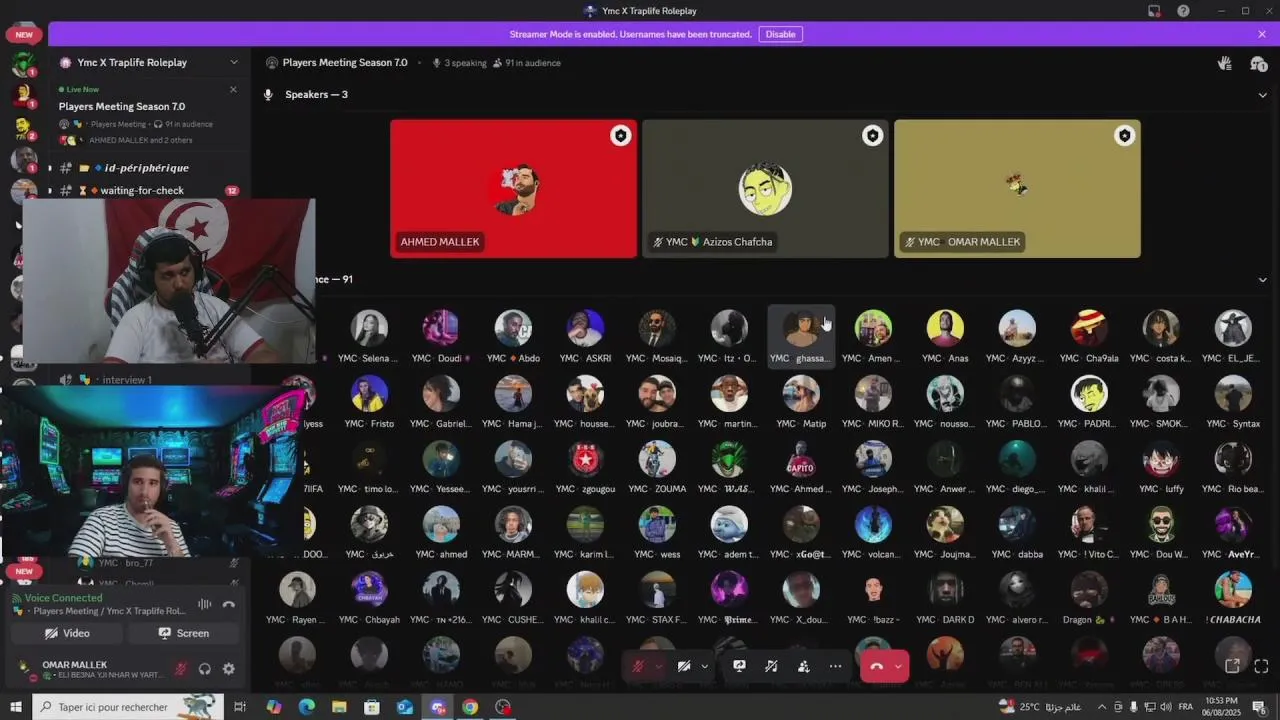Select OMAR MALLEK speaker tile
The height and width of the screenshot is (720, 1280).
[x=1017, y=189]
